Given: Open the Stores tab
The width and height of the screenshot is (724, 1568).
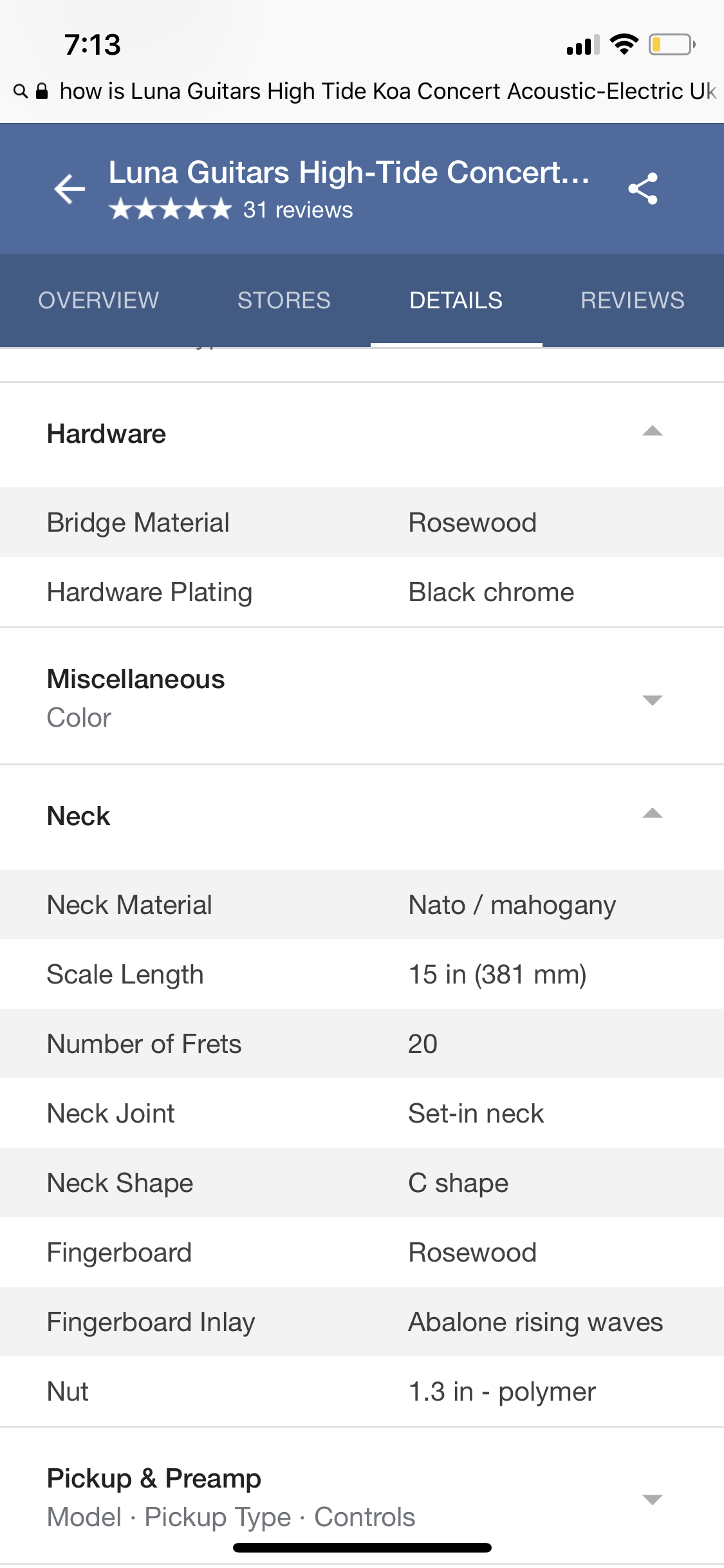Looking at the screenshot, I should 284,300.
